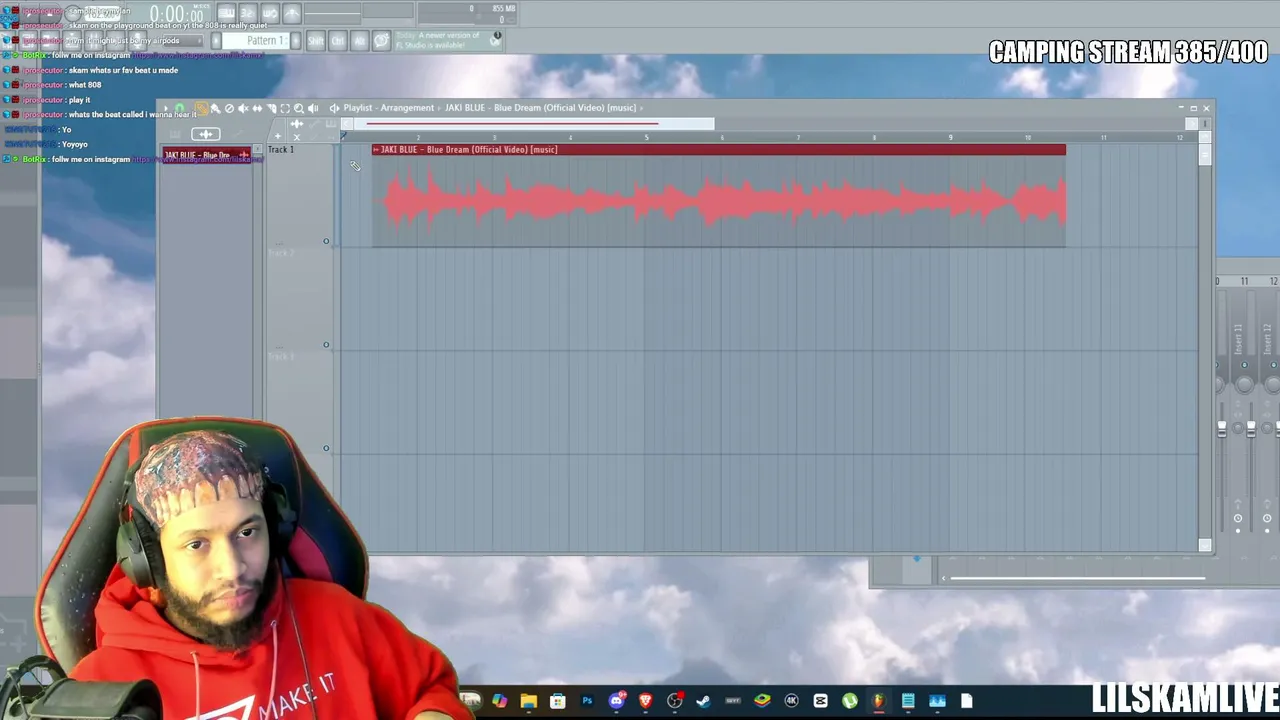Select the Draw pencil tool in Playlist
Viewport: 1280px width, 720px height.
[x=201, y=108]
